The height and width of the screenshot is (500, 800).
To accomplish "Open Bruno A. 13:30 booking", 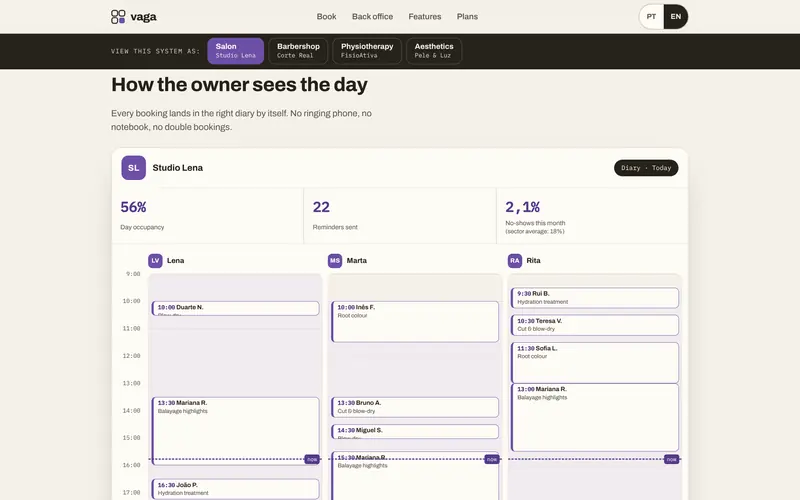I will [415, 407].
